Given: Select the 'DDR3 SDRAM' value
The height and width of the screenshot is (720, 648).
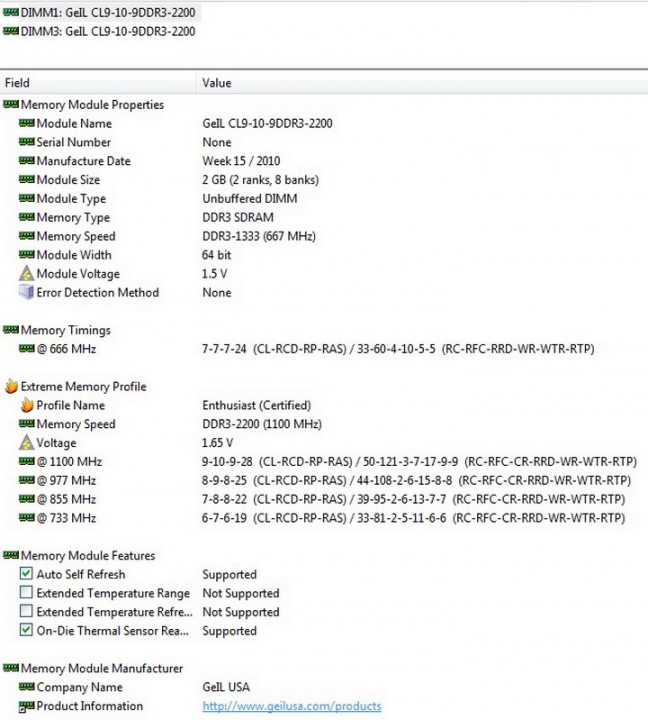Looking at the screenshot, I should point(238,217).
